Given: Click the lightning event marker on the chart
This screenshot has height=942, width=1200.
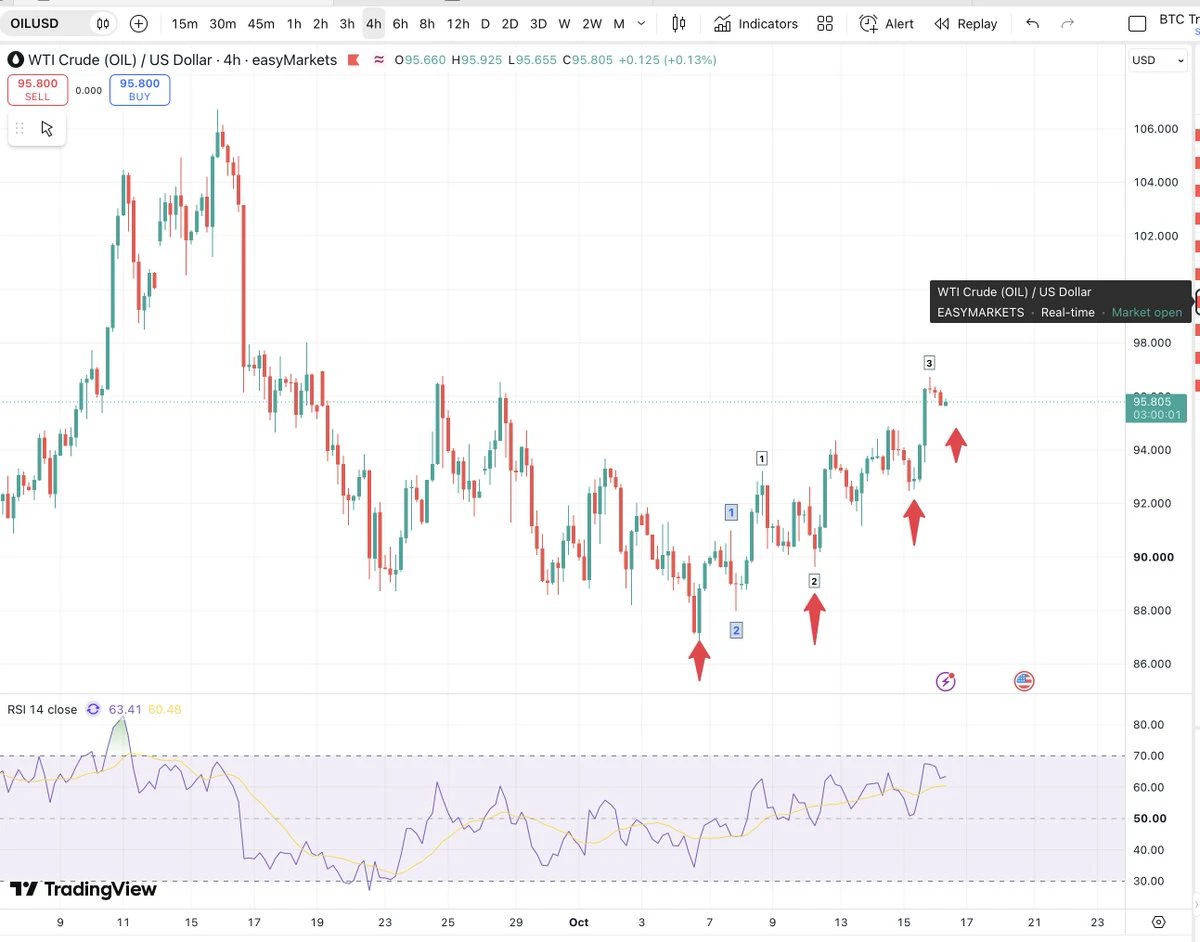Looking at the screenshot, I should click(x=946, y=682).
